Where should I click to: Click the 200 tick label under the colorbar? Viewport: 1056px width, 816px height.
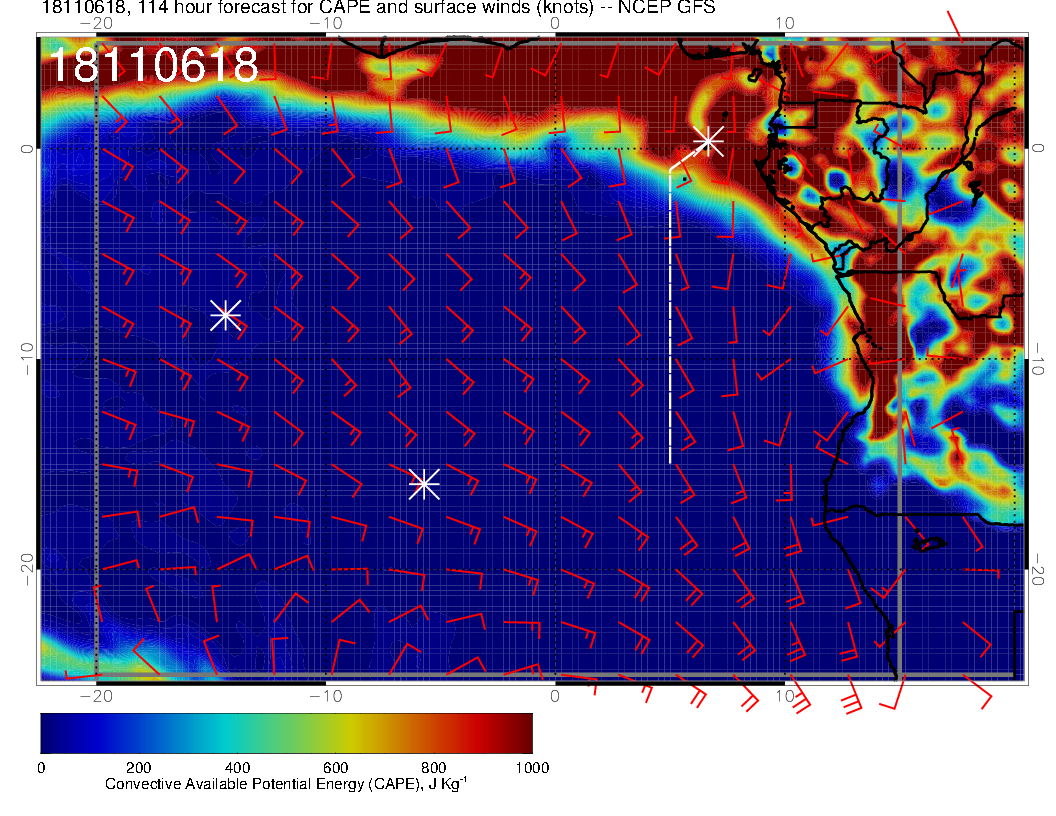[x=138, y=767]
